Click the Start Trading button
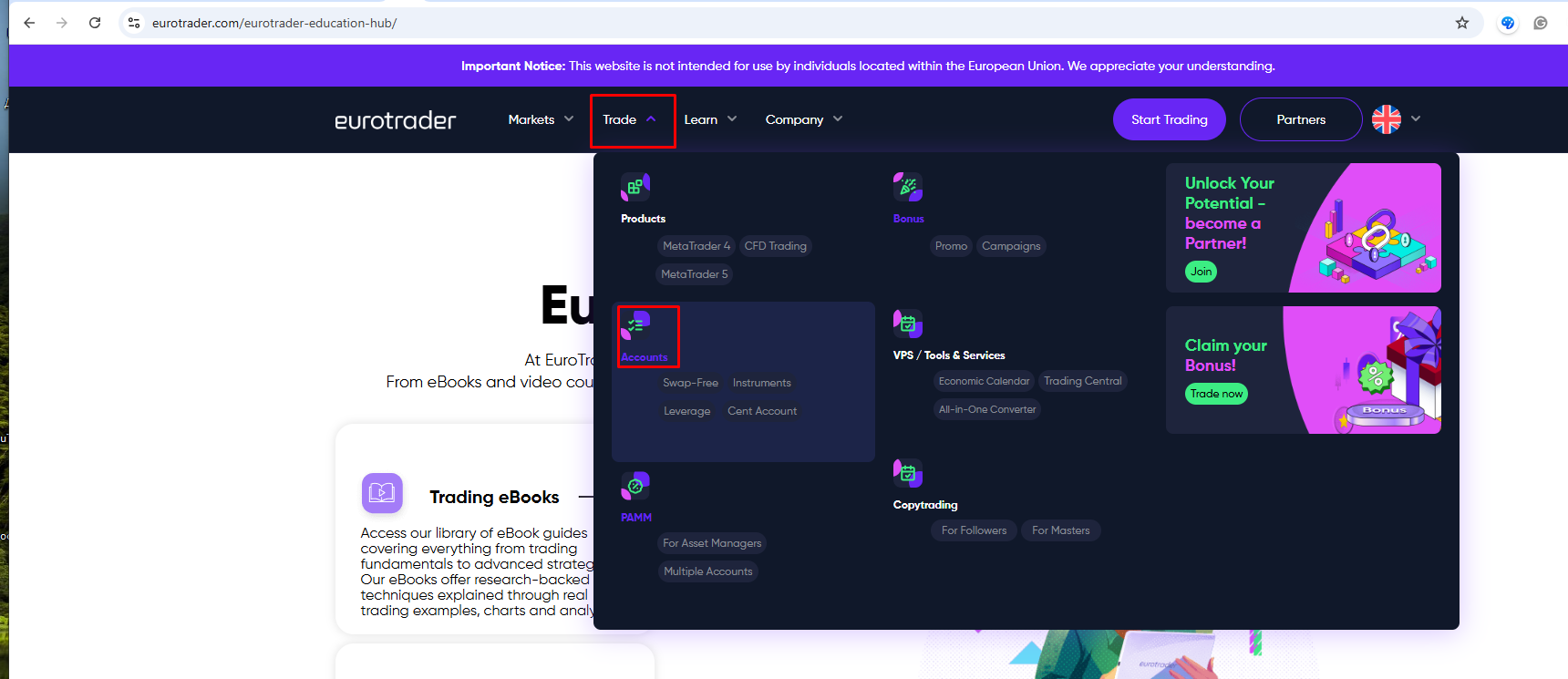 click(1170, 119)
